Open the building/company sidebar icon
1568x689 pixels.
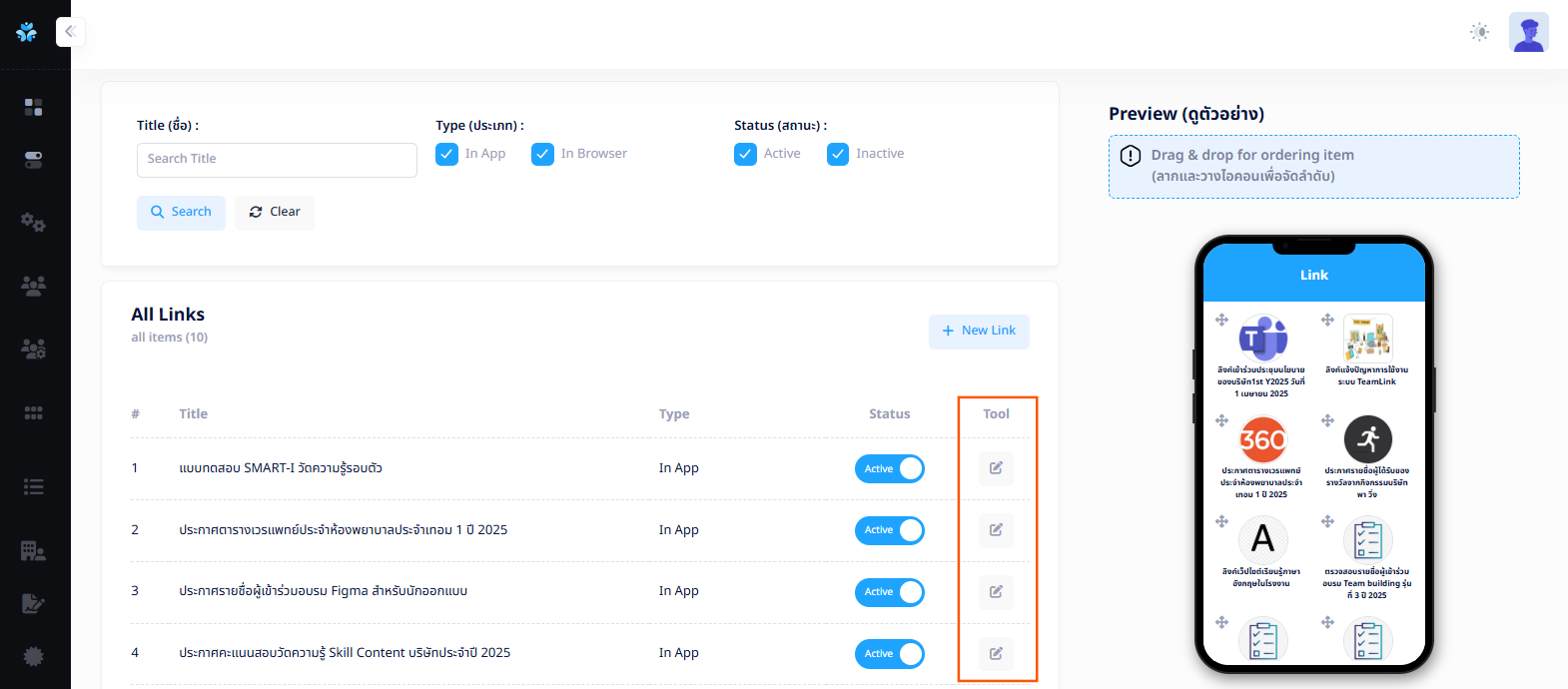33,550
